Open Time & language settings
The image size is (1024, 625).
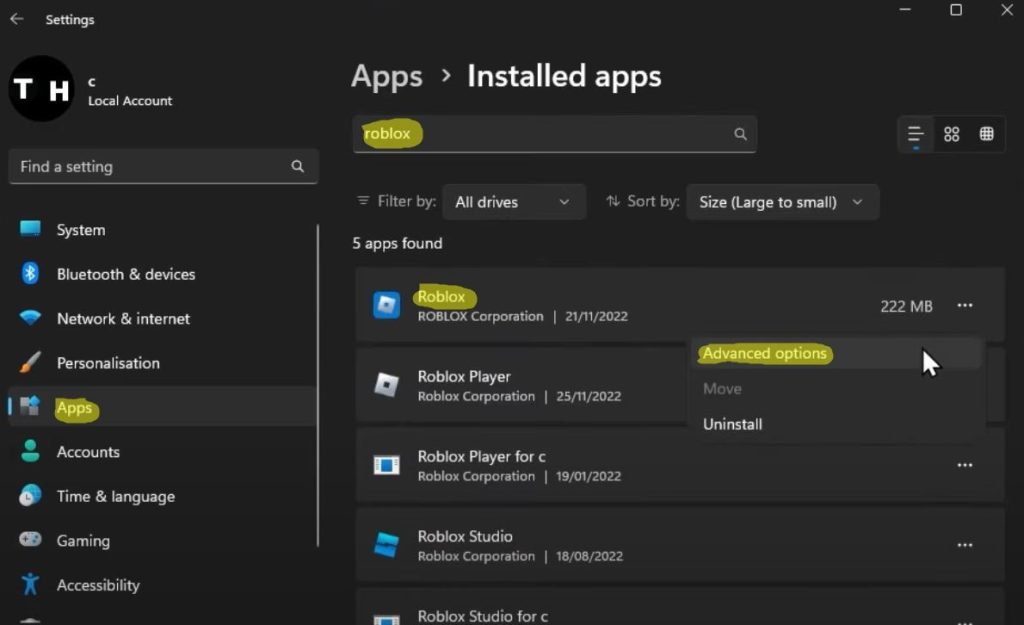point(116,496)
